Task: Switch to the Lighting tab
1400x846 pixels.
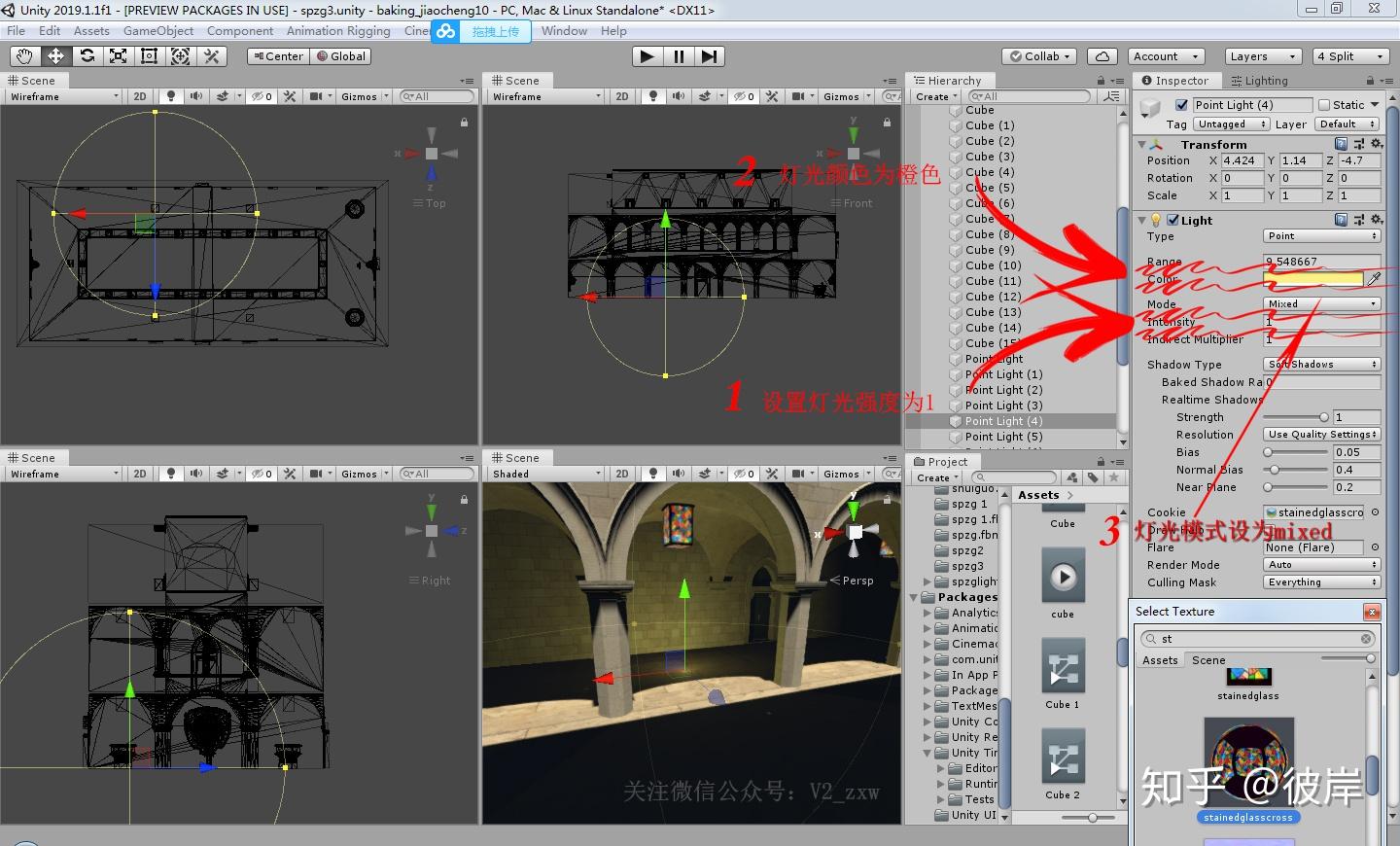Action: coord(1259,81)
